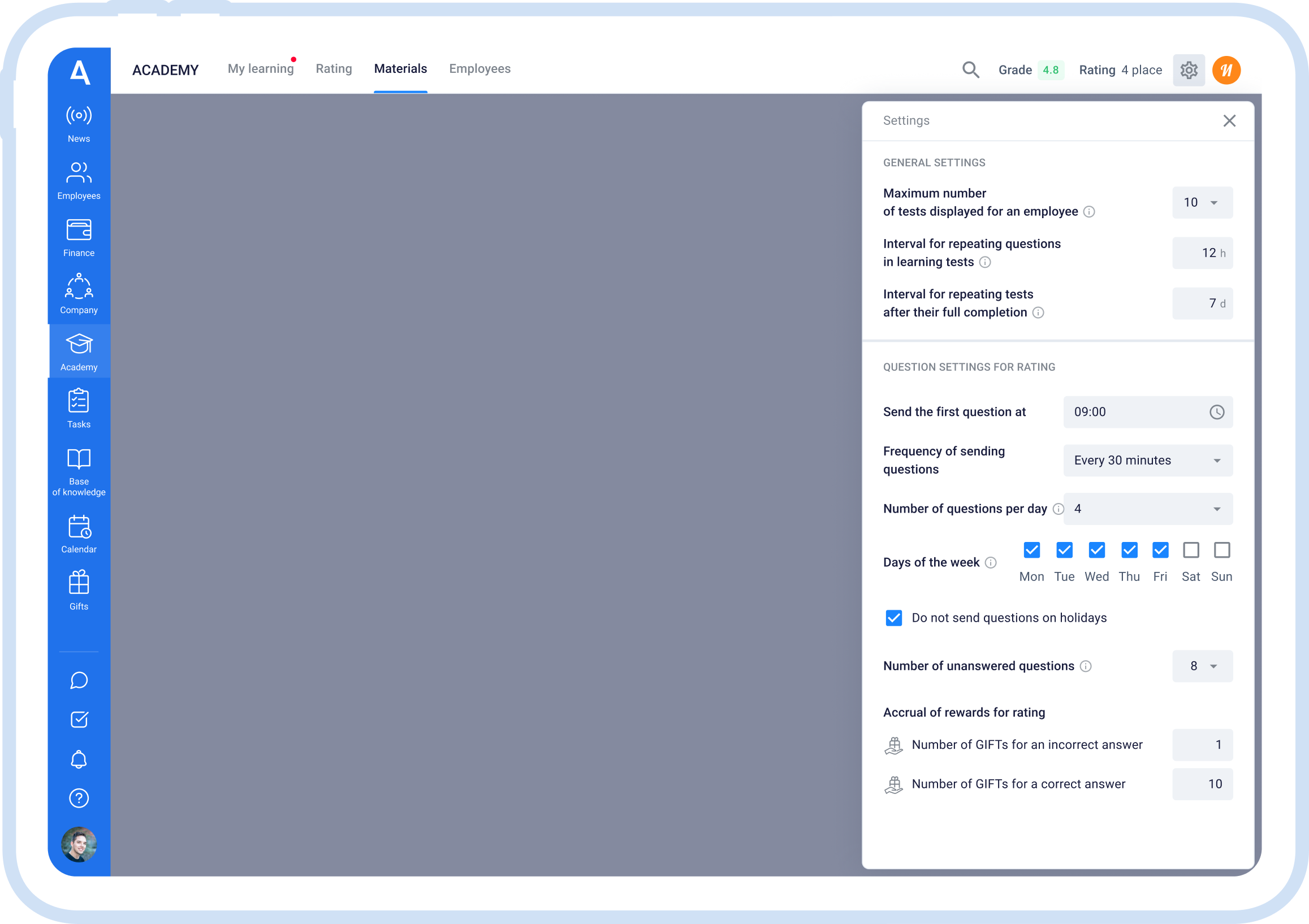Switch to the Rating tab
This screenshot has height=924, width=1309.
pyautogui.click(x=334, y=69)
